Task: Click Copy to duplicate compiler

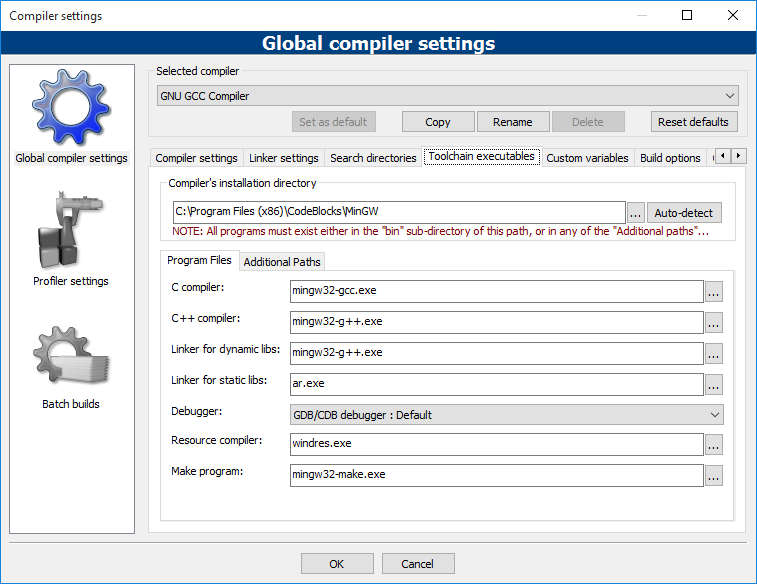Action: [438, 122]
